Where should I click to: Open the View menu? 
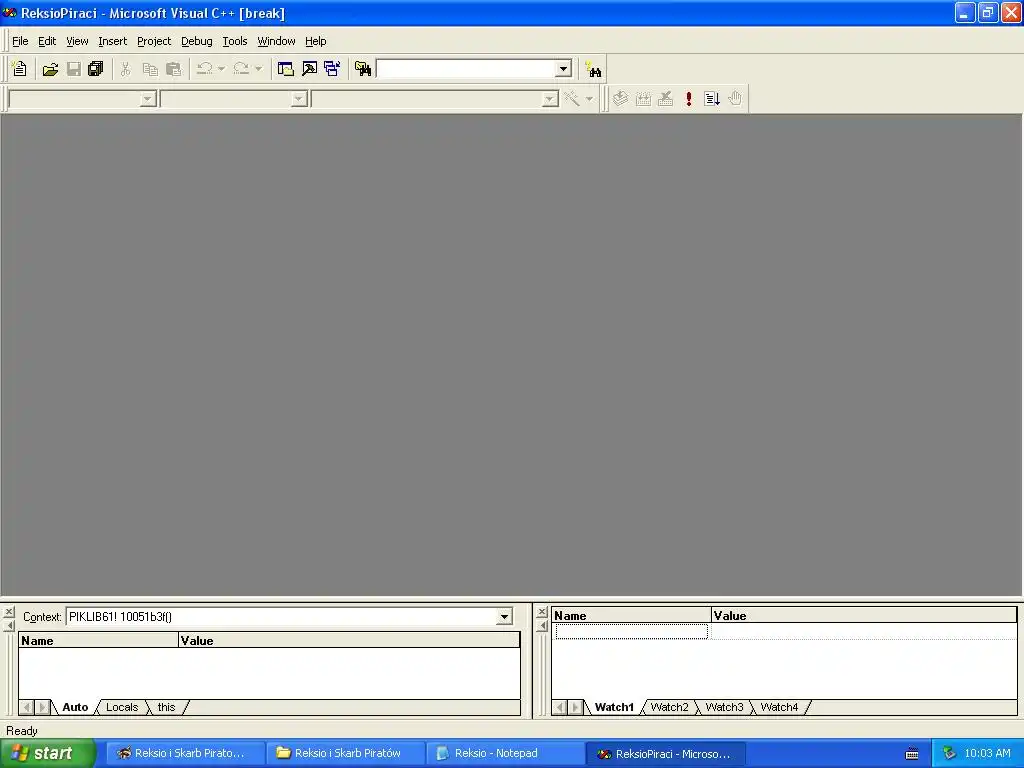tap(77, 41)
